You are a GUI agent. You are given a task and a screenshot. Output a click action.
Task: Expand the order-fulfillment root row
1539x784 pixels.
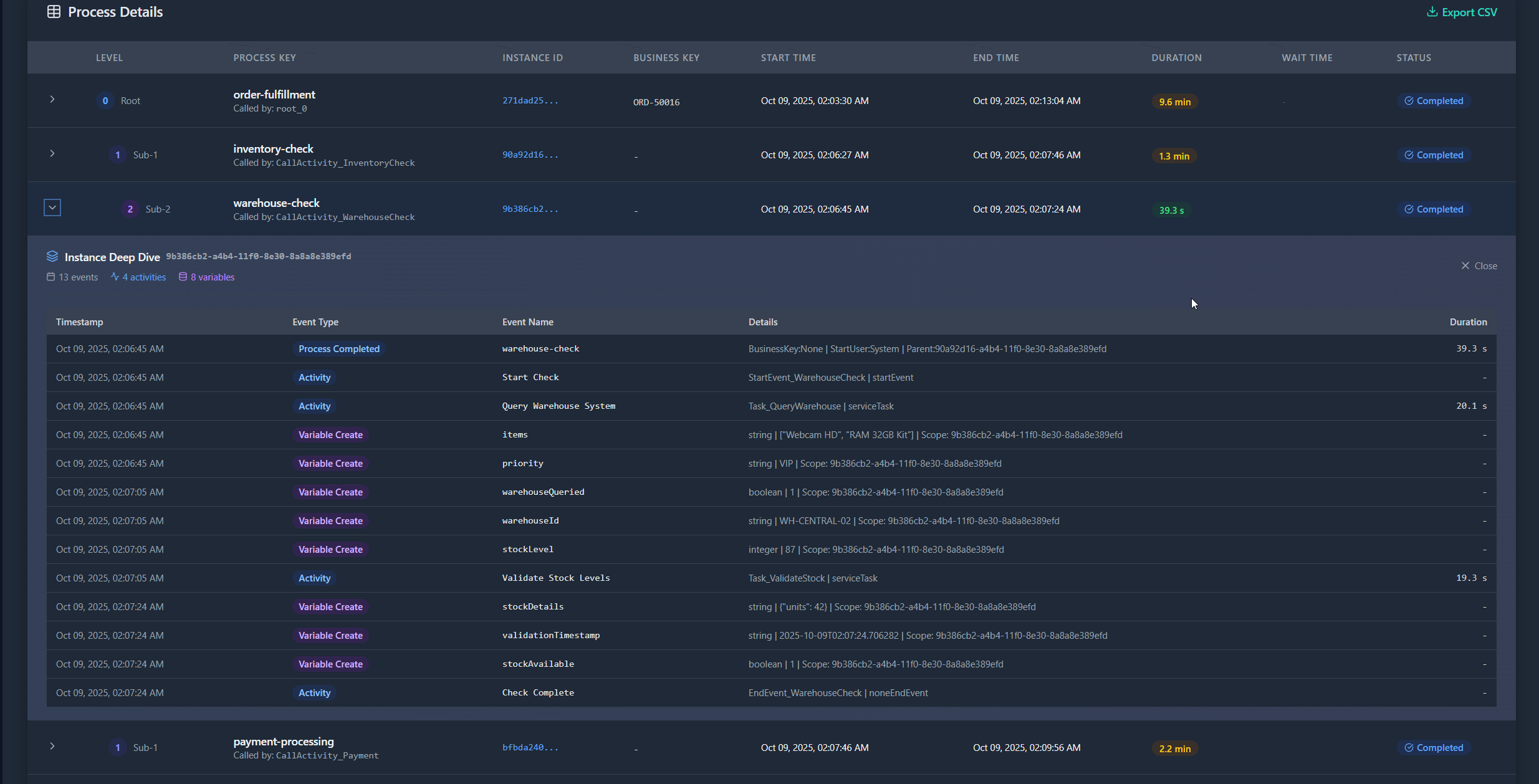52,100
